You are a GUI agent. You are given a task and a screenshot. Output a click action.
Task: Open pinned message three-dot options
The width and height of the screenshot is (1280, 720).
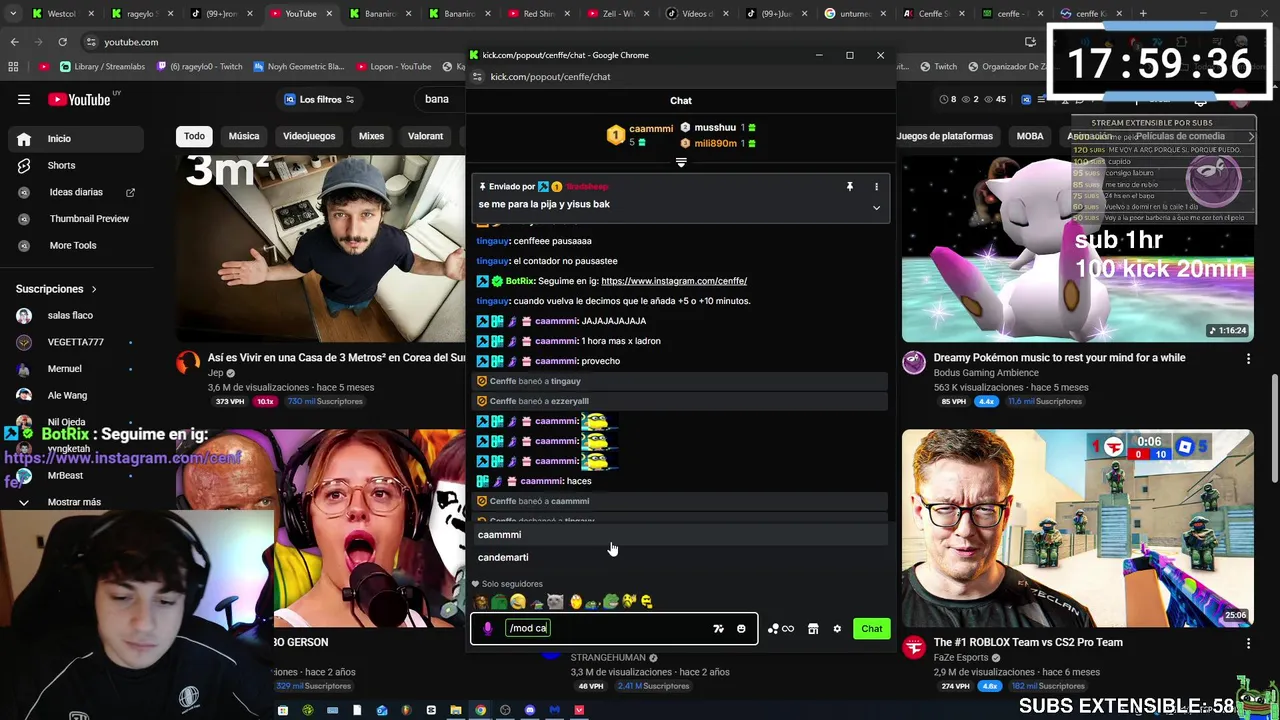(x=876, y=187)
